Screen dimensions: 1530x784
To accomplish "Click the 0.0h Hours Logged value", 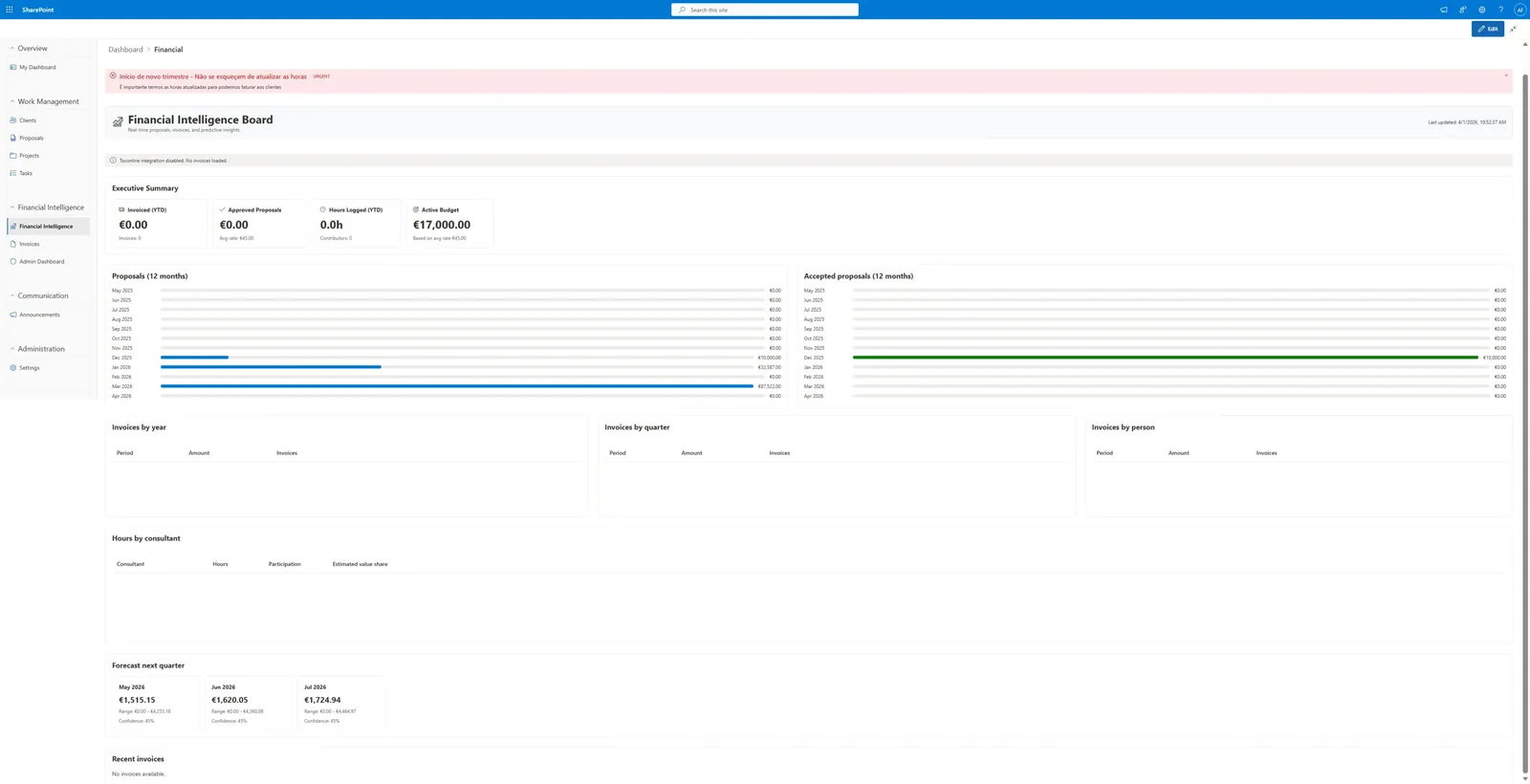I will pos(331,225).
